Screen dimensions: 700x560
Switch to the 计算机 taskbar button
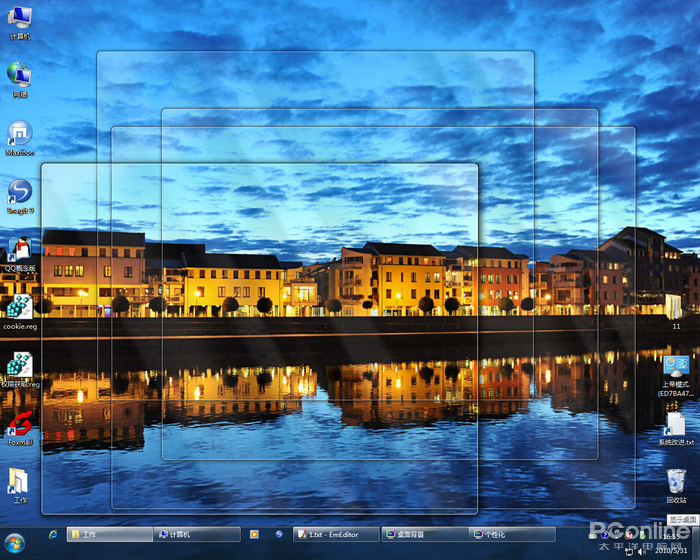click(x=197, y=535)
